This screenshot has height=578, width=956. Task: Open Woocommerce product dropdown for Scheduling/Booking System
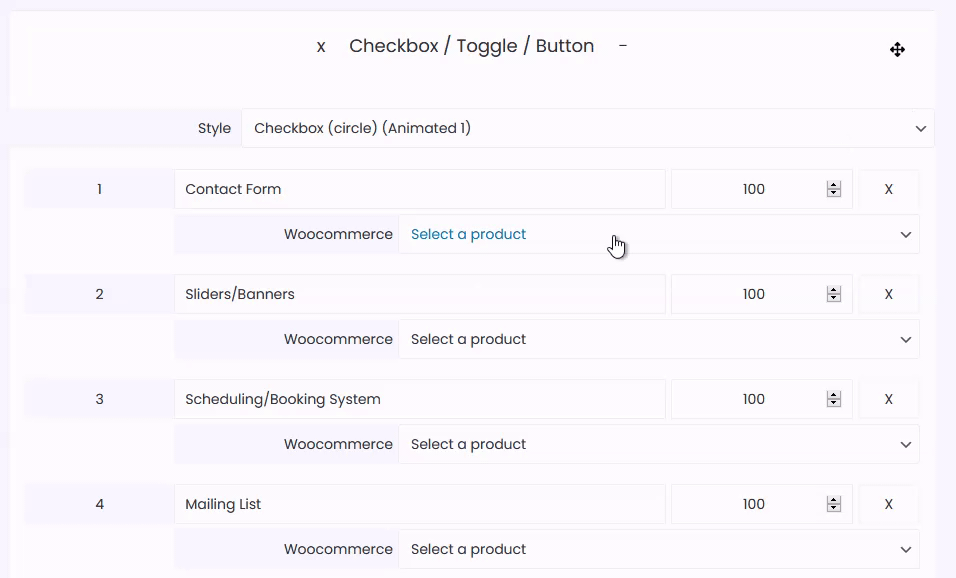coord(659,444)
